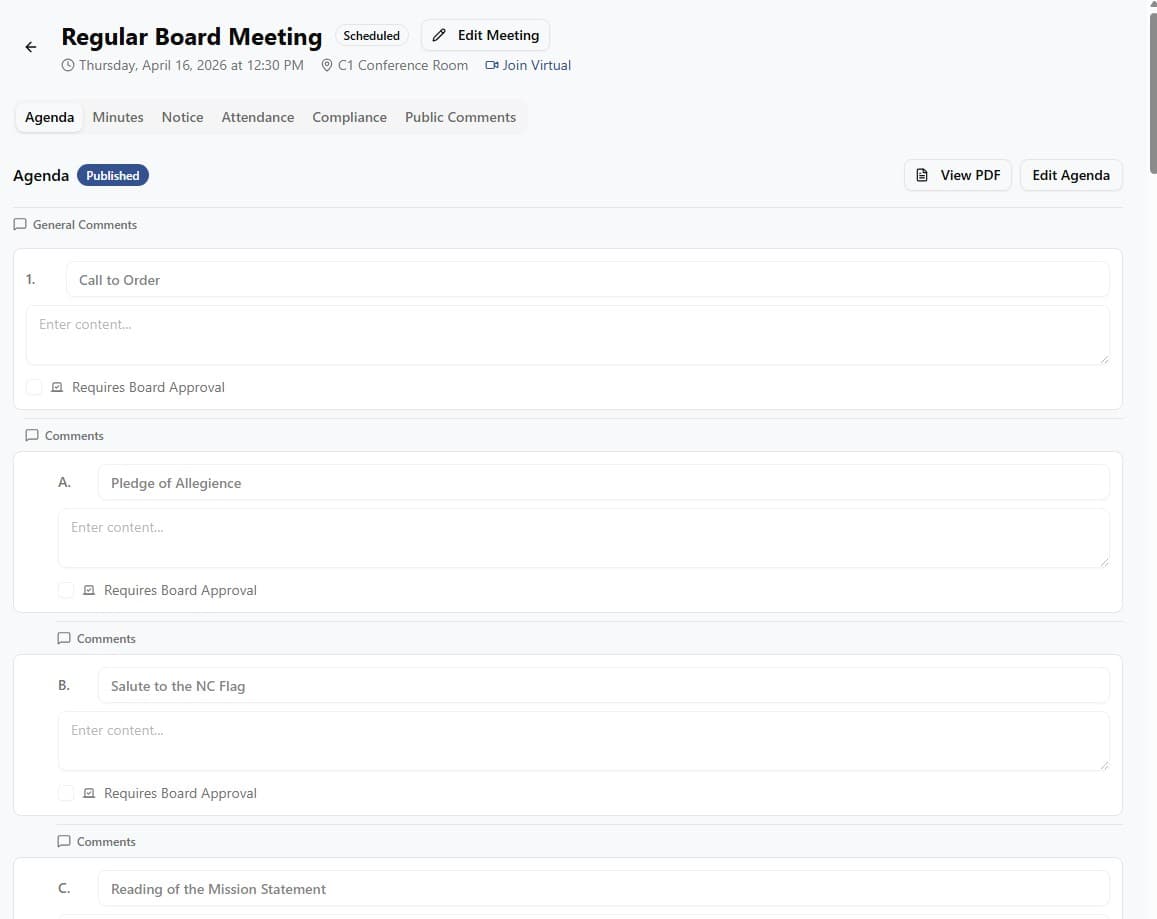Click the Edit Meeting button

tap(486, 35)
